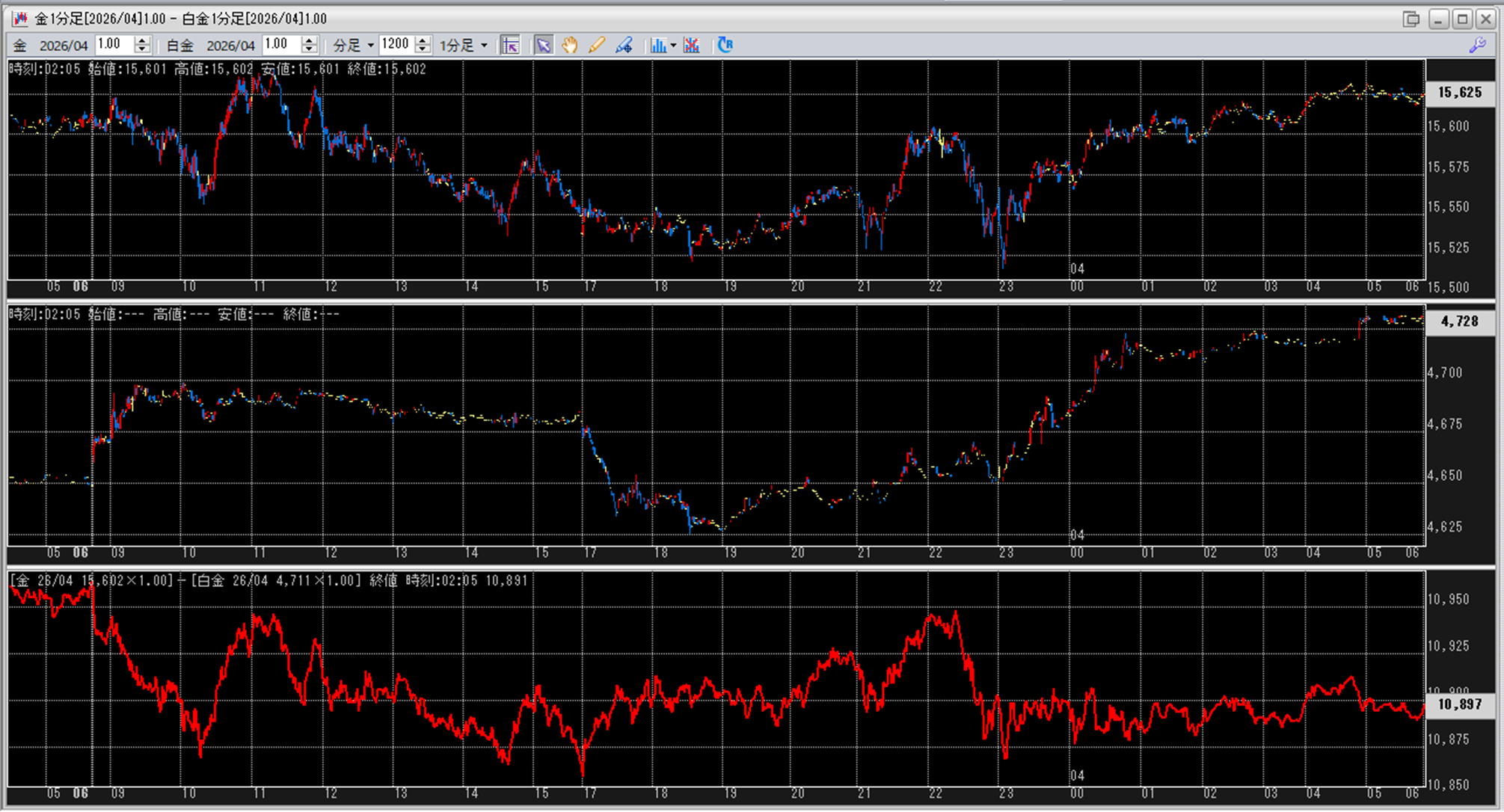Viewport: 1504px width, 812px height.
Task: Select the arrow pointer cursor tool
Action: (x=544, y=46)
